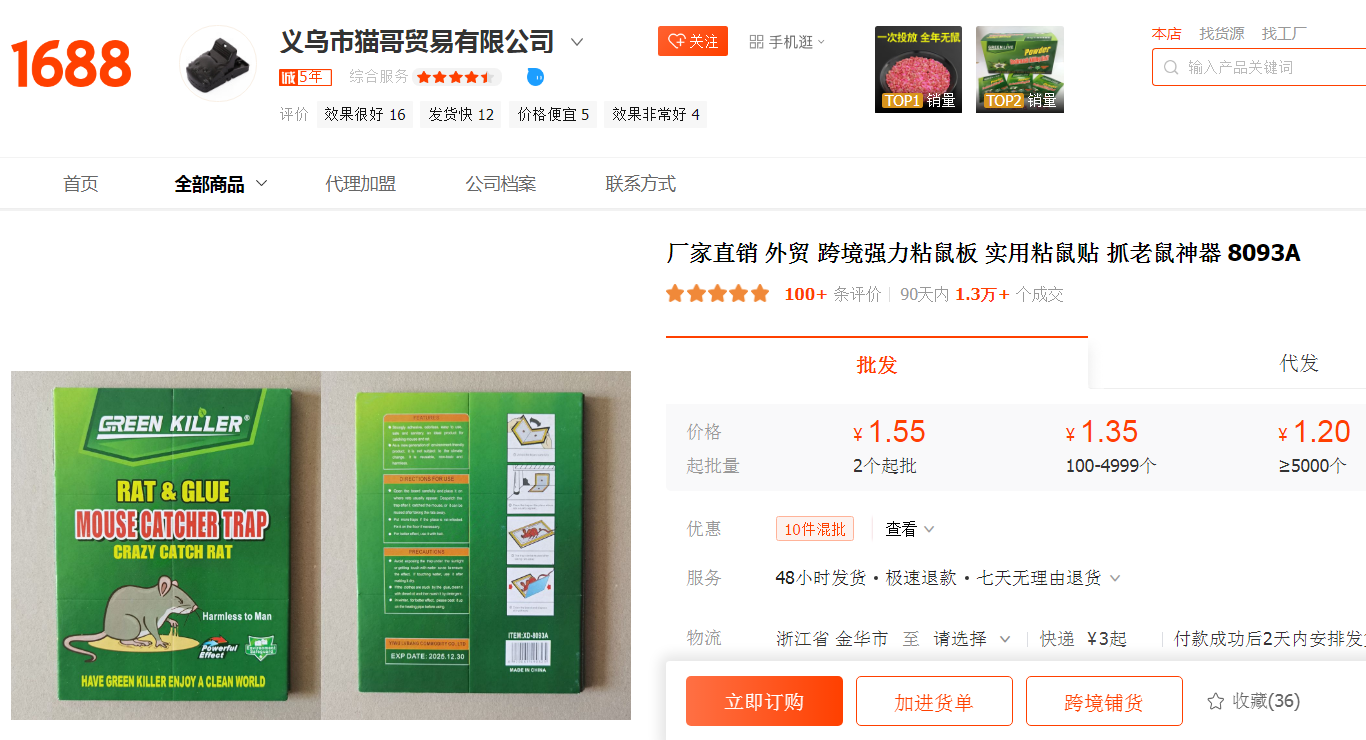
Task: Click 快递 ¥3起 shipping fee
Action: coord(1083,639)
